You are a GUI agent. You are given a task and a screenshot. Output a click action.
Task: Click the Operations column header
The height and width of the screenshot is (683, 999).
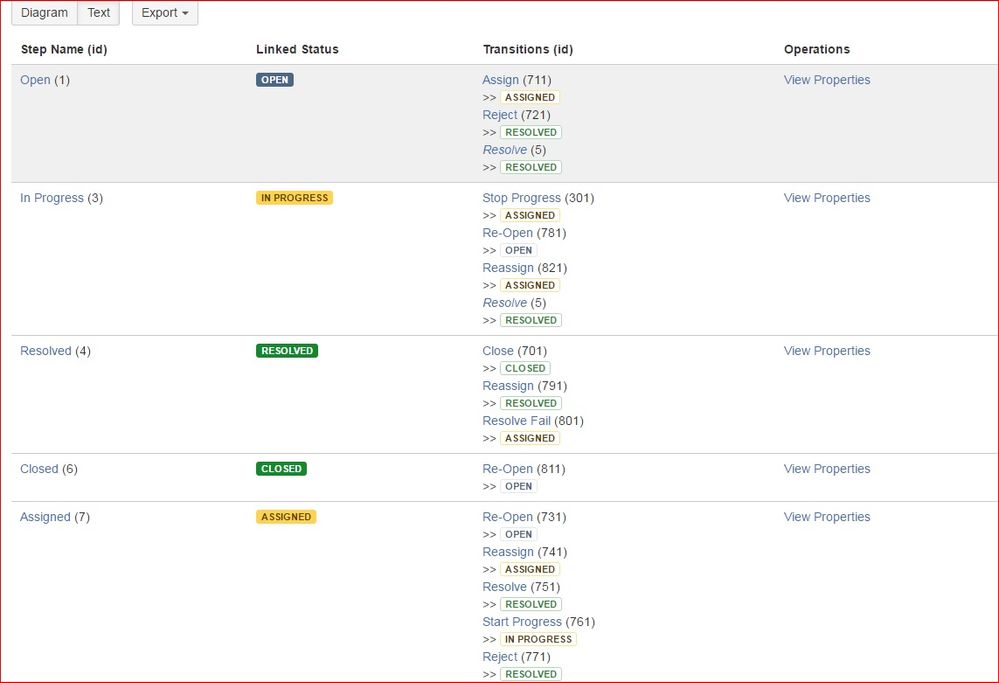(817, 49)
